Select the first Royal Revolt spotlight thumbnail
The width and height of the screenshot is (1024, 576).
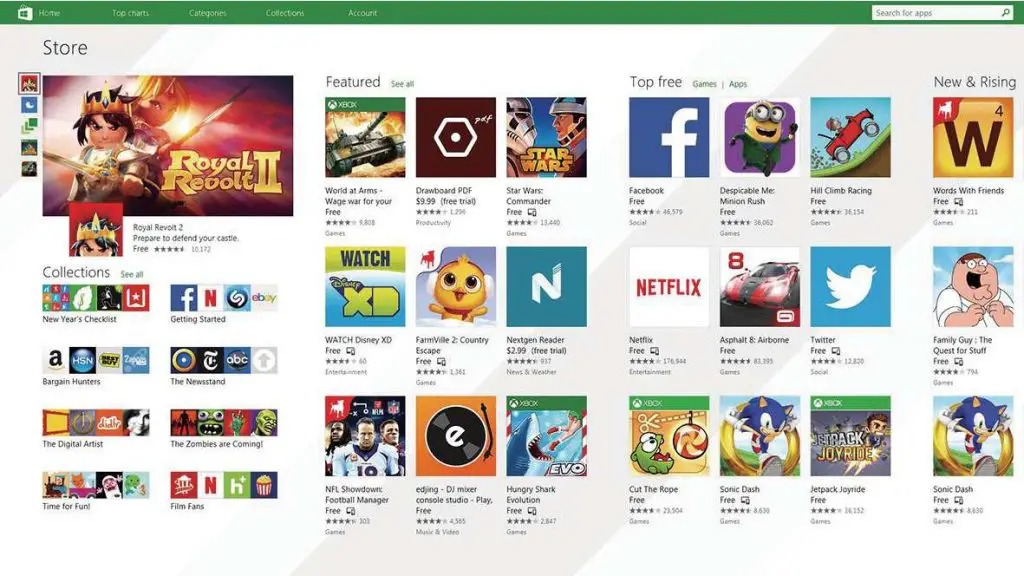[x=29, y=83]
